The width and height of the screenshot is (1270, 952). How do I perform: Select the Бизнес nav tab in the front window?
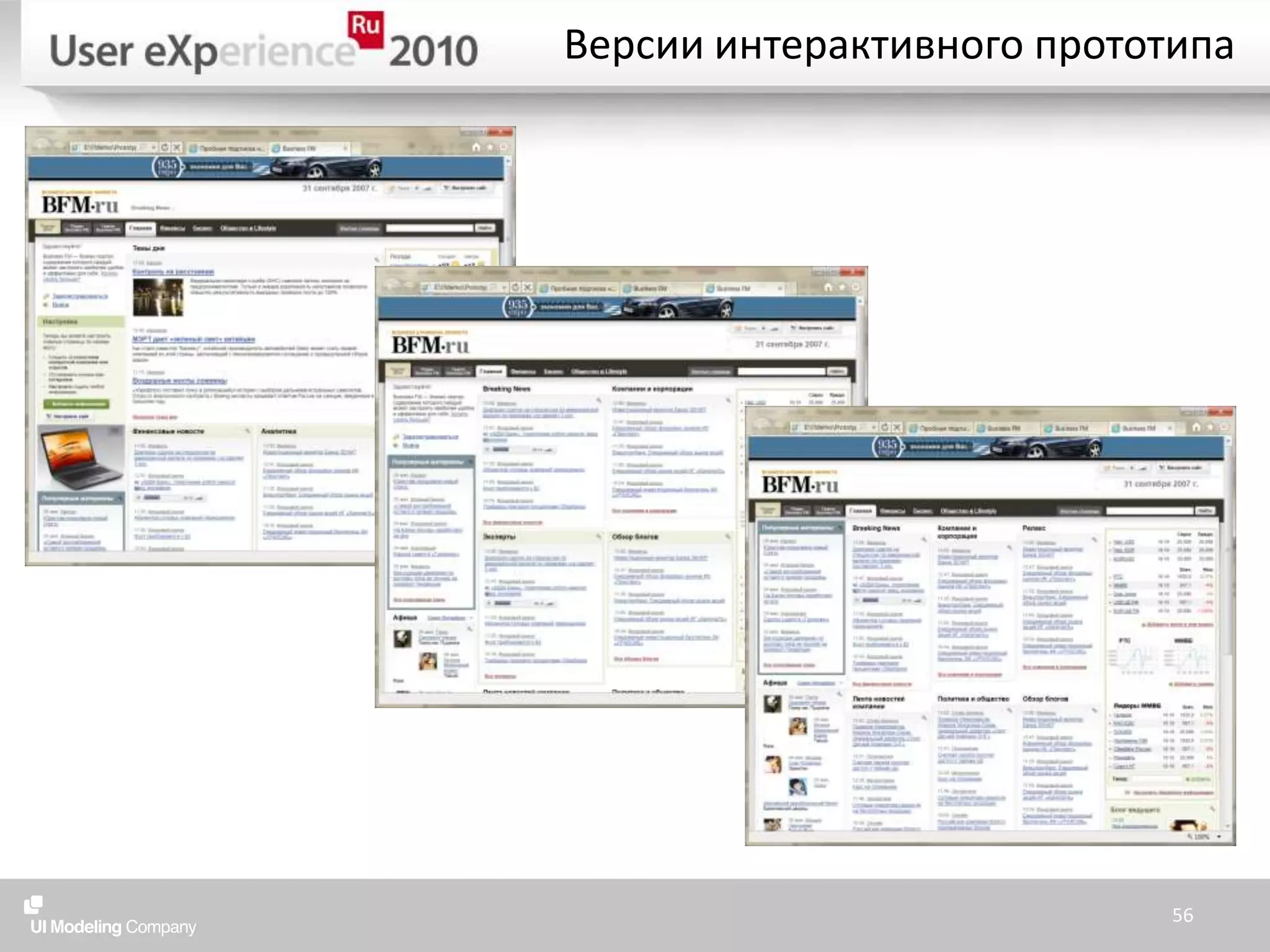coord(923,511)
